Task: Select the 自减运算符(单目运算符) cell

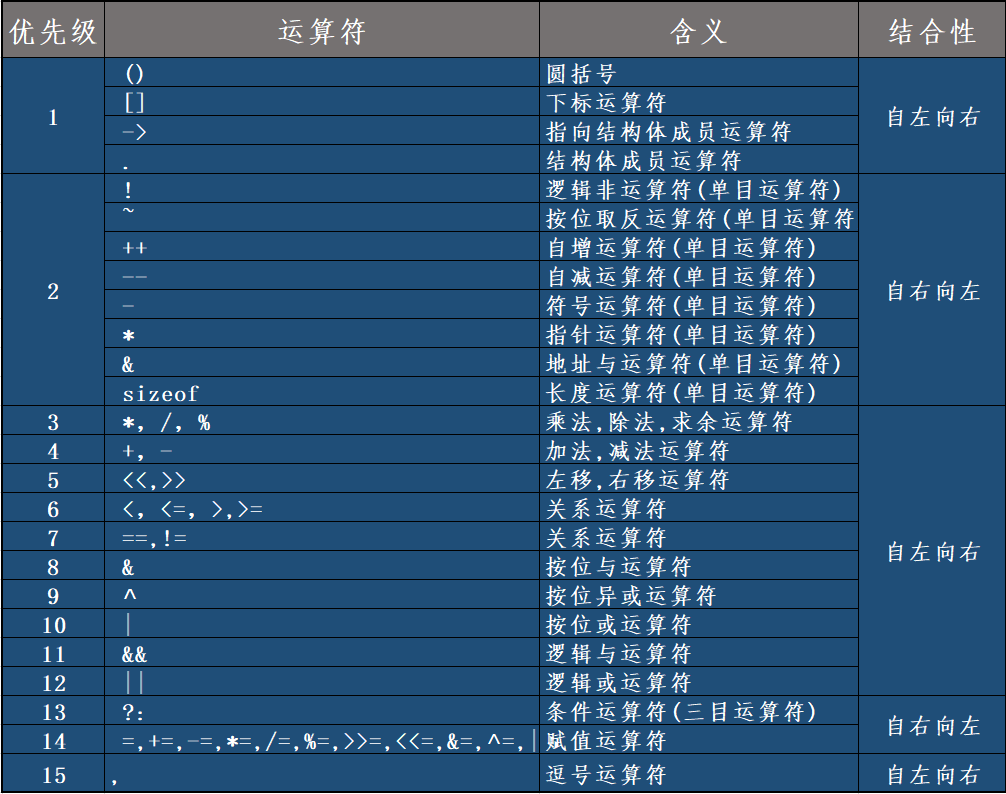Action: click(699, 275)
